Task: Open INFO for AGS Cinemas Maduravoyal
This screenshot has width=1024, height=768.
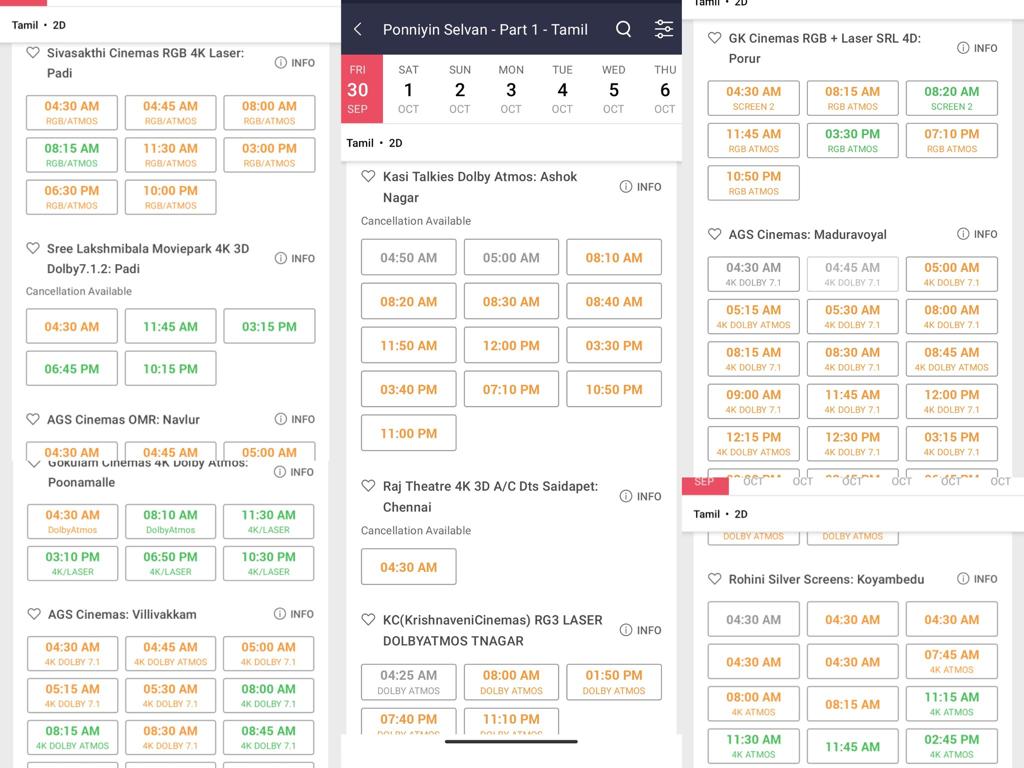Action: pos(977,234)
